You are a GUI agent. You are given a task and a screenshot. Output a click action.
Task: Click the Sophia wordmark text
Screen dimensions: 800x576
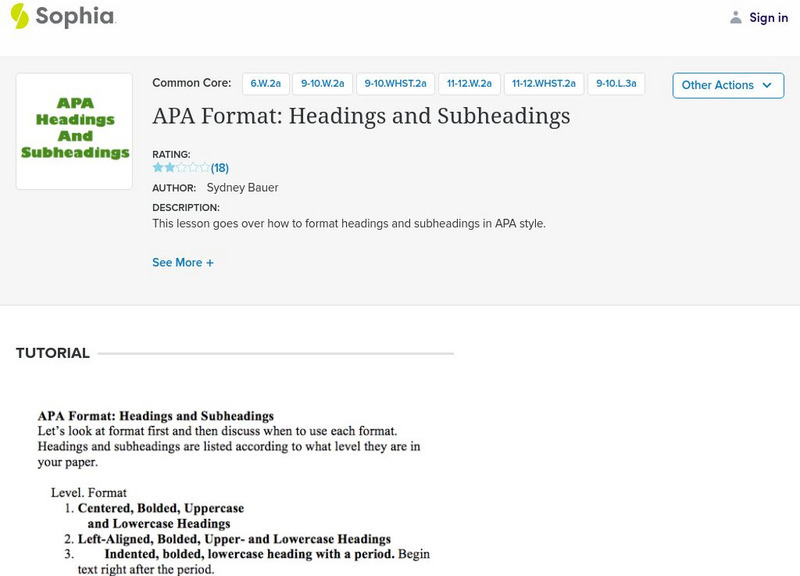tap(75, 17)
